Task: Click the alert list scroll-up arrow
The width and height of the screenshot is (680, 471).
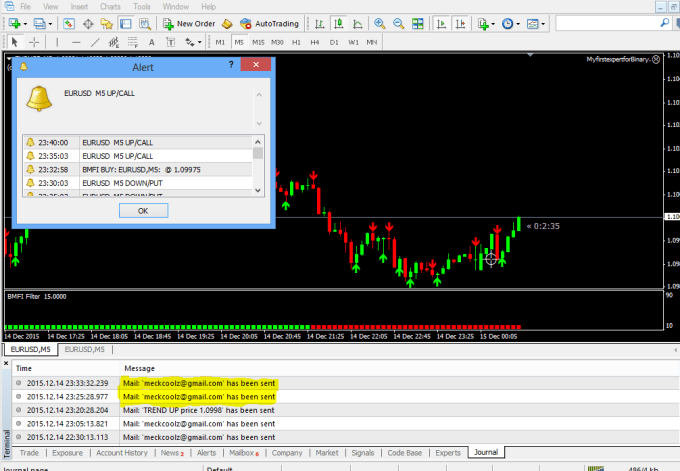Action: 258,142
